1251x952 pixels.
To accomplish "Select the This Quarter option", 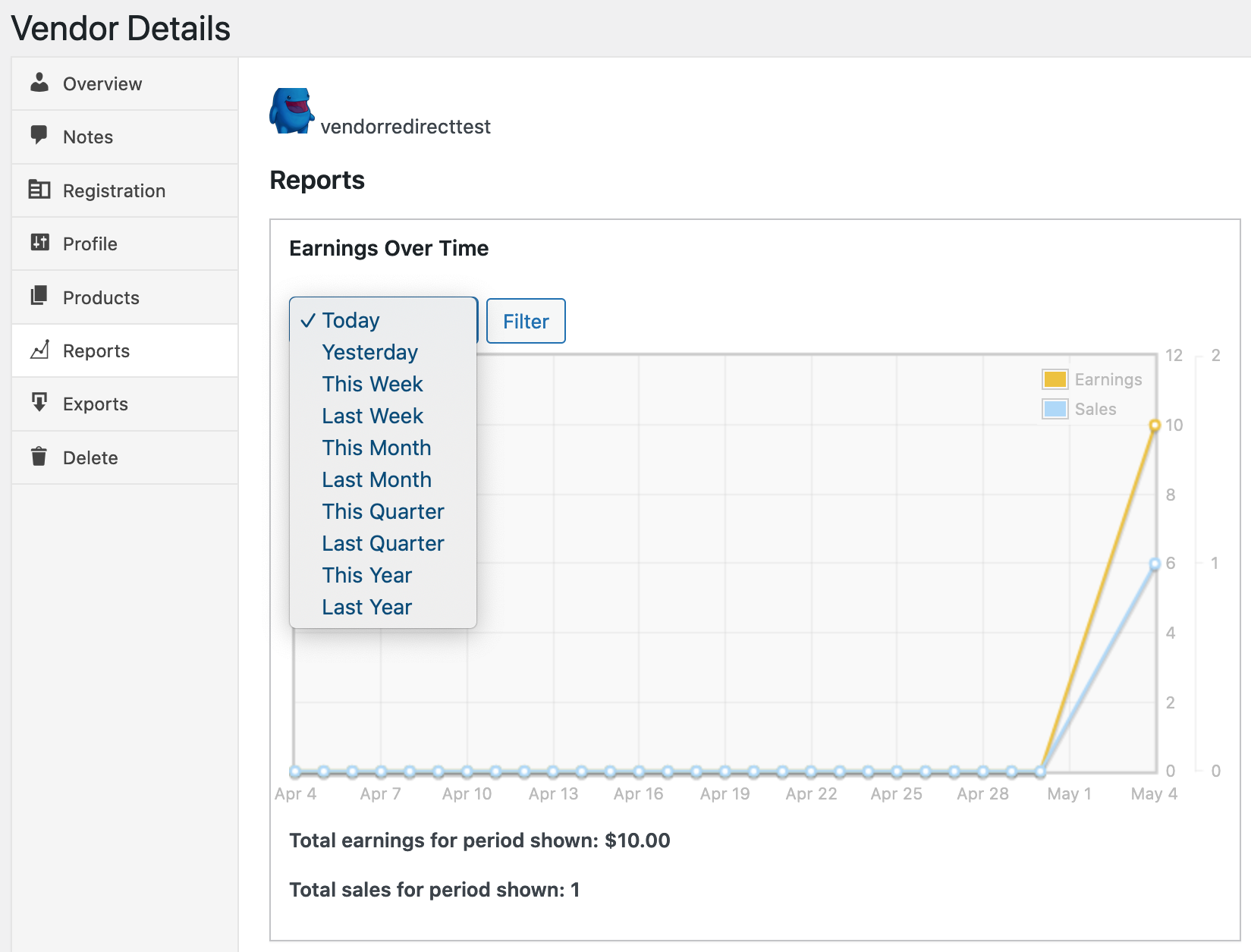I will coord(382,512).
